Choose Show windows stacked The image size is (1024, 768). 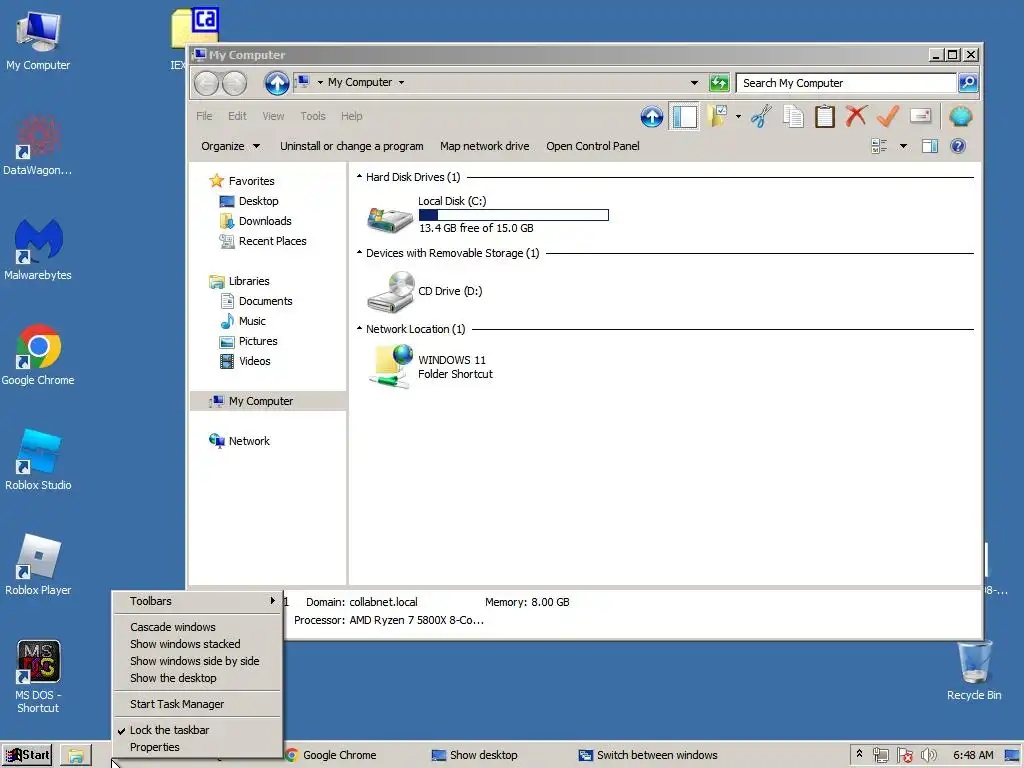click(x=197, y=644)
